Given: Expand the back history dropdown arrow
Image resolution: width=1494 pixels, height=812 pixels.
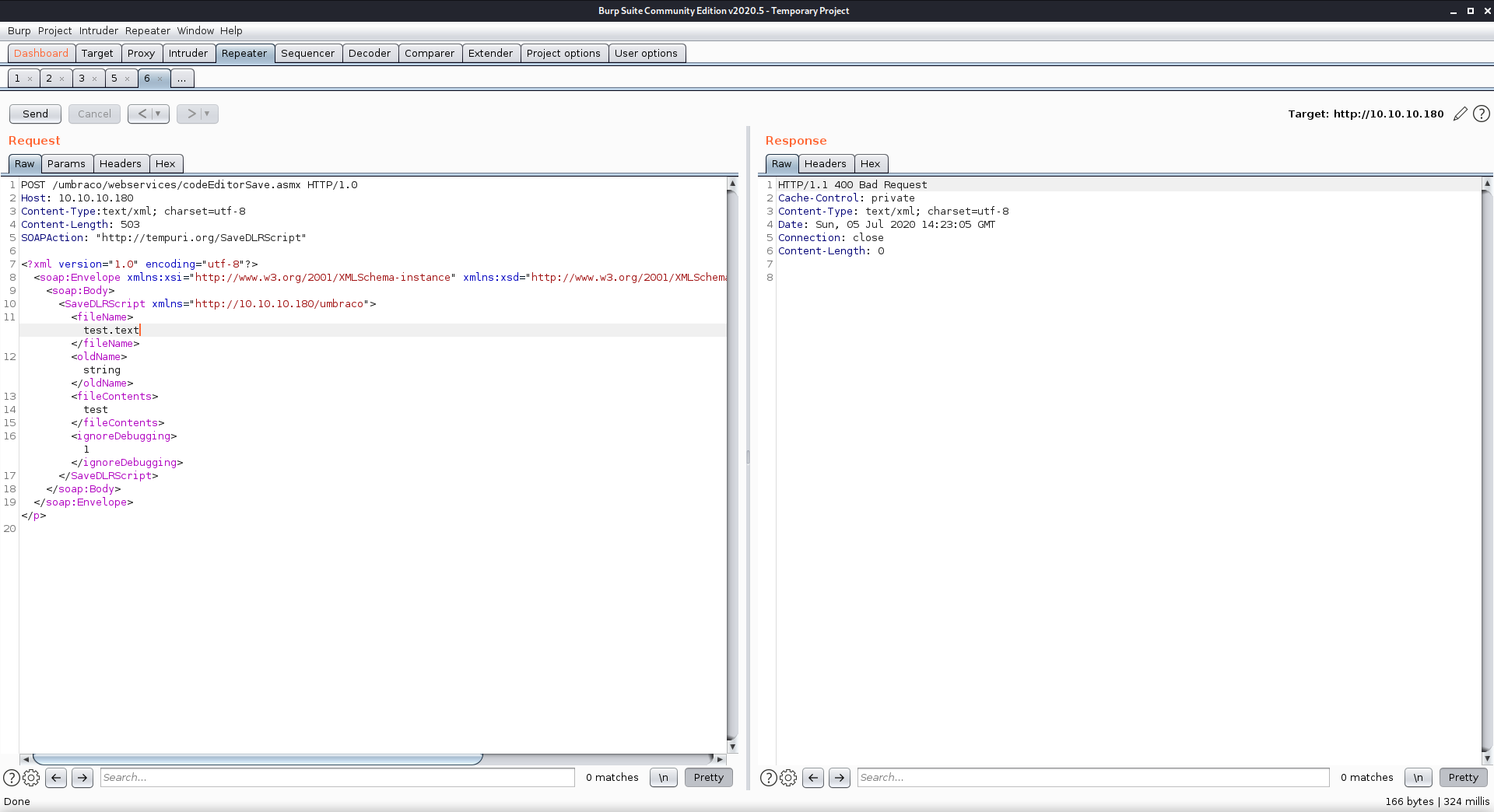Looking at the screenshot, I should click(x=158, y=114).
